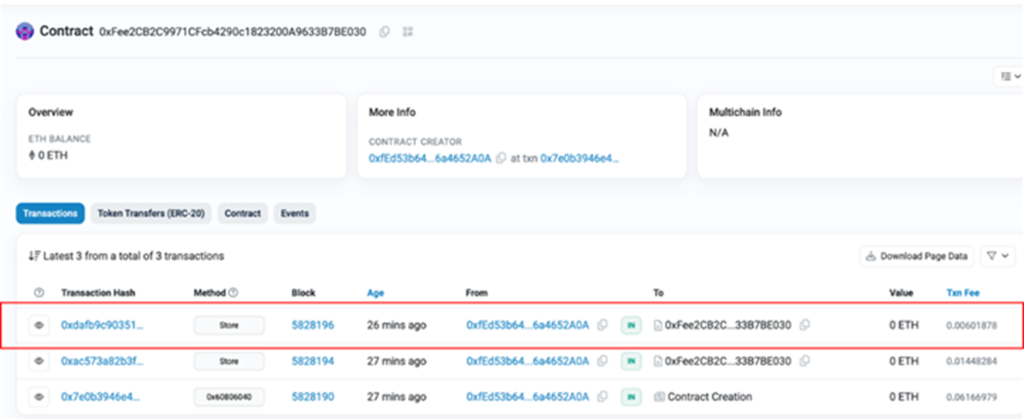Preview transaction 0x7e0b3946e4 with eye icon

[39, 397]
